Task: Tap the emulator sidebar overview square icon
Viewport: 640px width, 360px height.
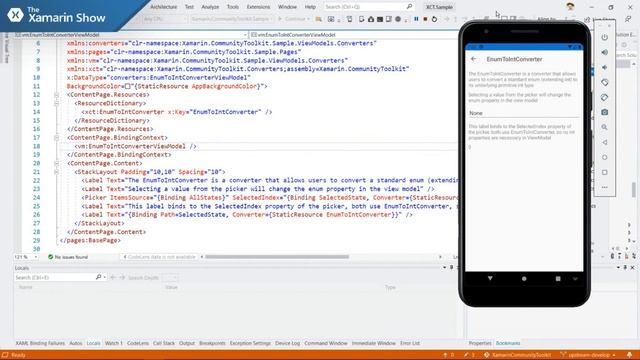Action: click(604, 172)
